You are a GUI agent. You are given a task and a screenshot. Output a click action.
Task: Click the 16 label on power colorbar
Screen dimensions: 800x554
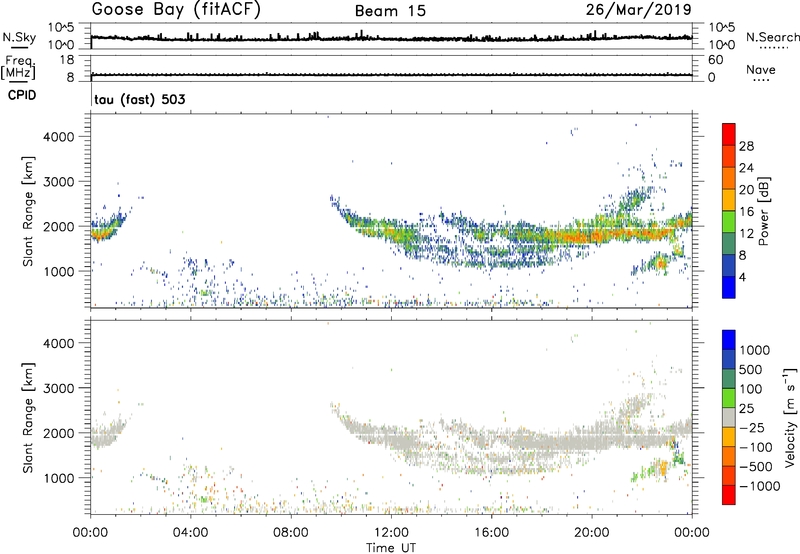coord(746,212)
